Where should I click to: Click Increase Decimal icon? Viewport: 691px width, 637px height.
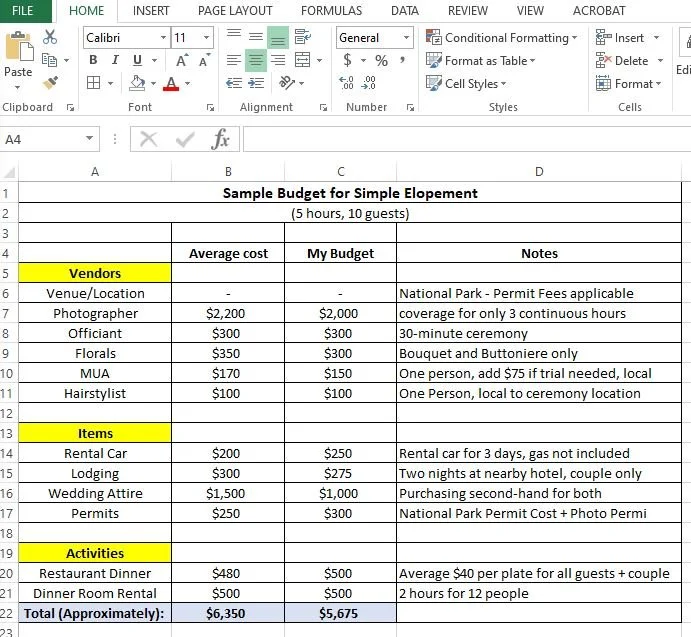pos(346,82)
